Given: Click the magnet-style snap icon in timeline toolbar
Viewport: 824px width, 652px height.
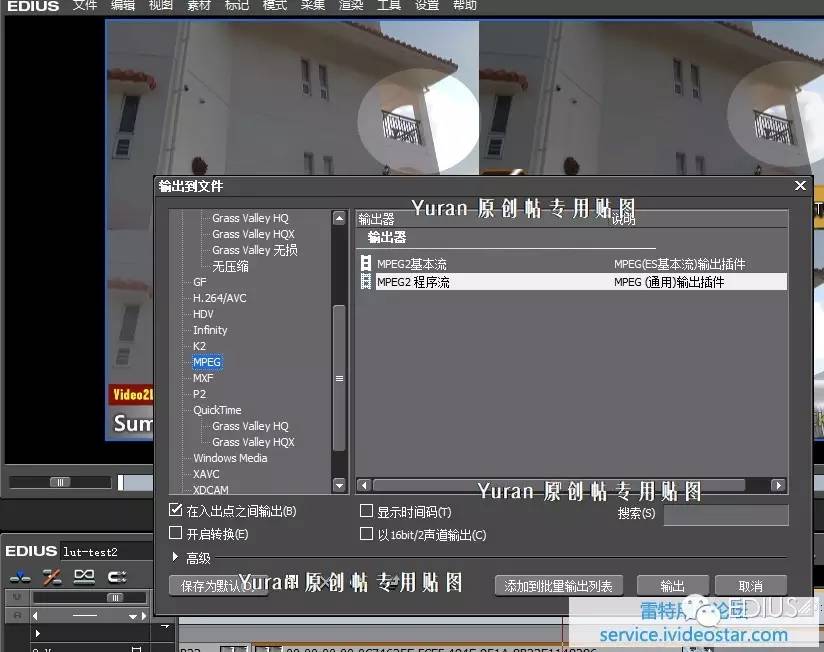Looking at the screenshot, I should coord(117,576).
